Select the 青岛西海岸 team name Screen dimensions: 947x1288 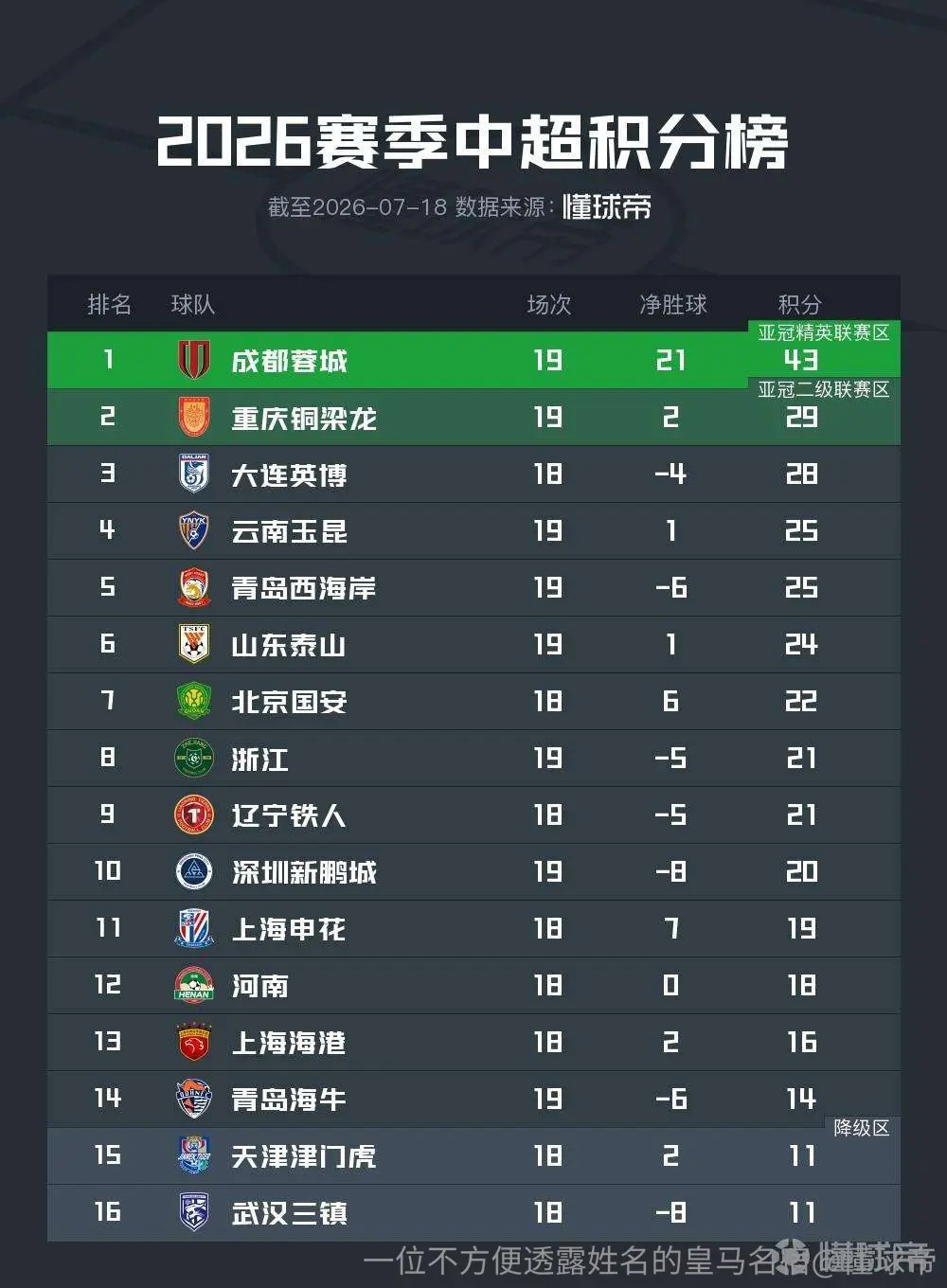[304, 588]
